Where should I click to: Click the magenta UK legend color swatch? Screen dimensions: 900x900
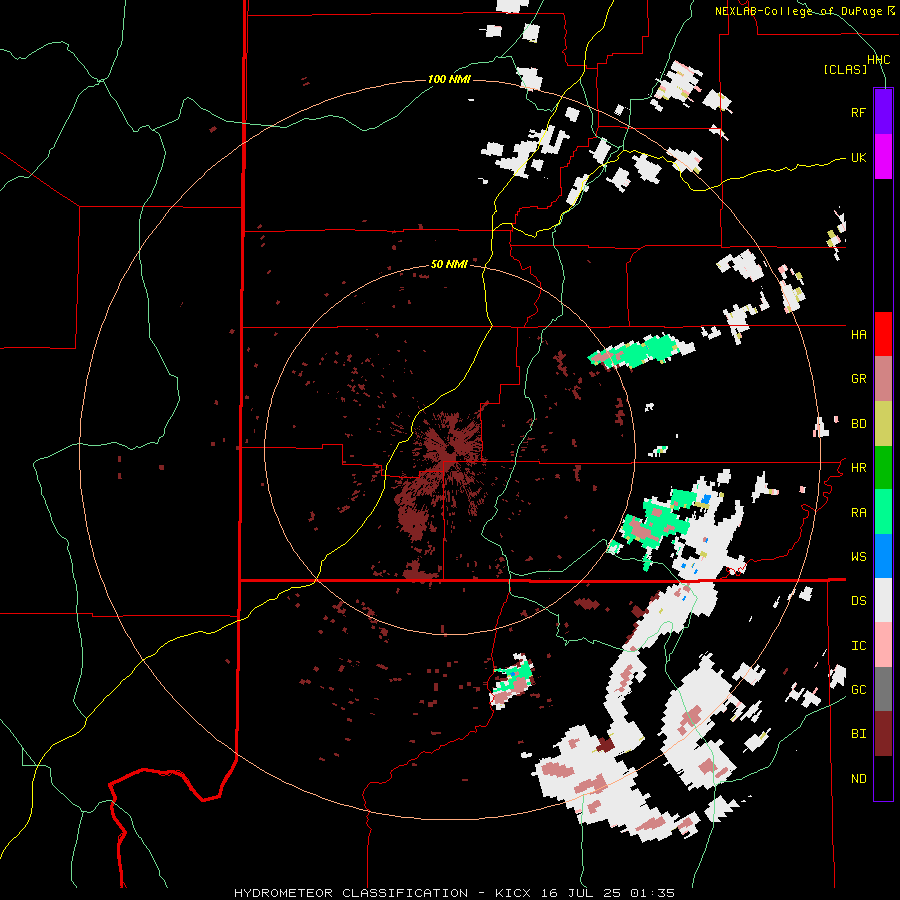point(883,157)
